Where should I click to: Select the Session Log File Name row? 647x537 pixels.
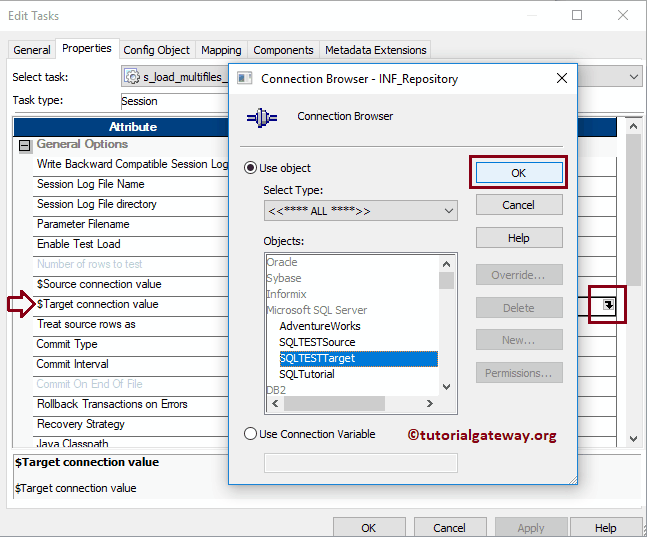[131, 184]
